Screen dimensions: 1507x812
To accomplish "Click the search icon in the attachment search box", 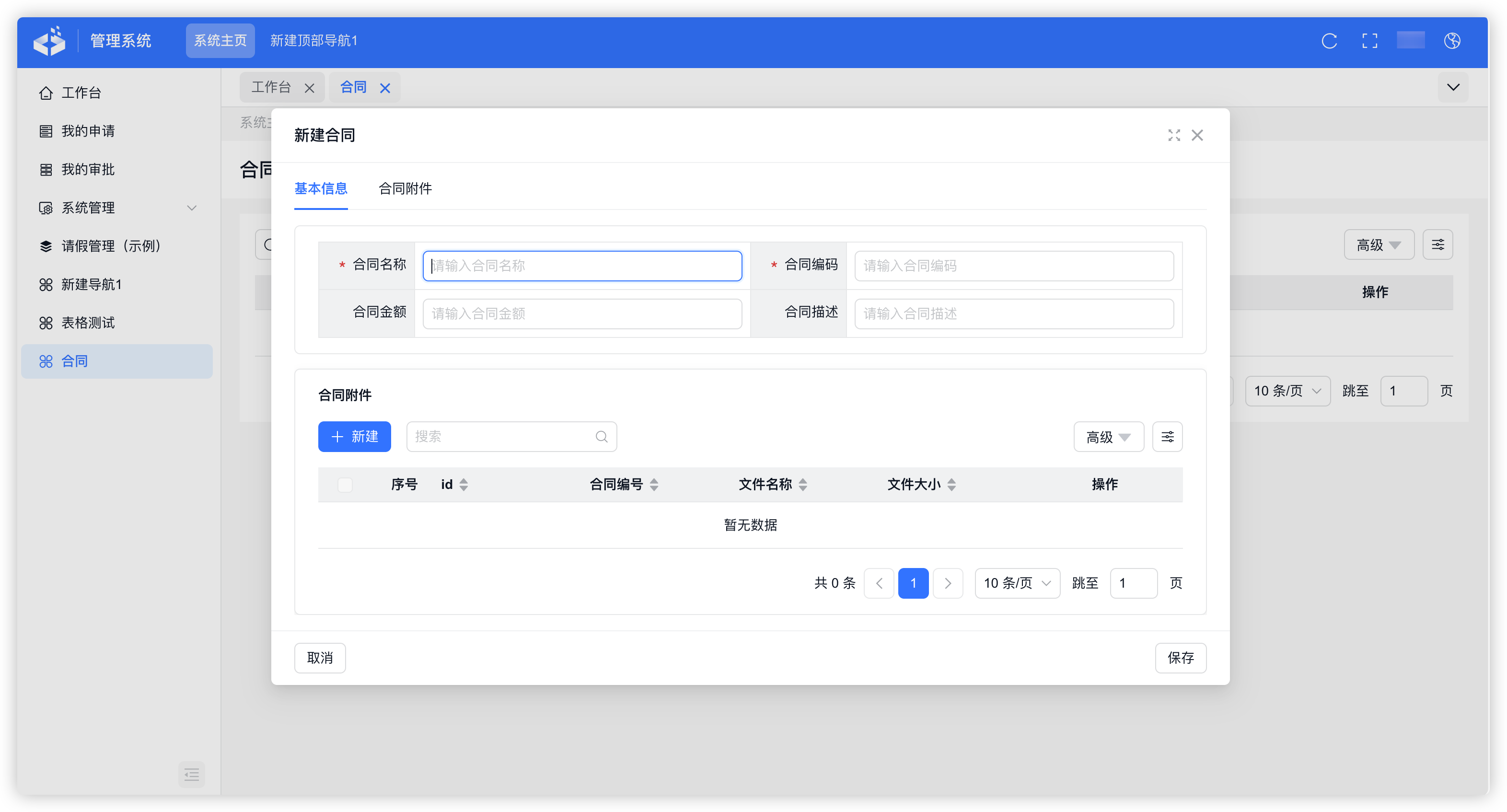I will point(602,436).
